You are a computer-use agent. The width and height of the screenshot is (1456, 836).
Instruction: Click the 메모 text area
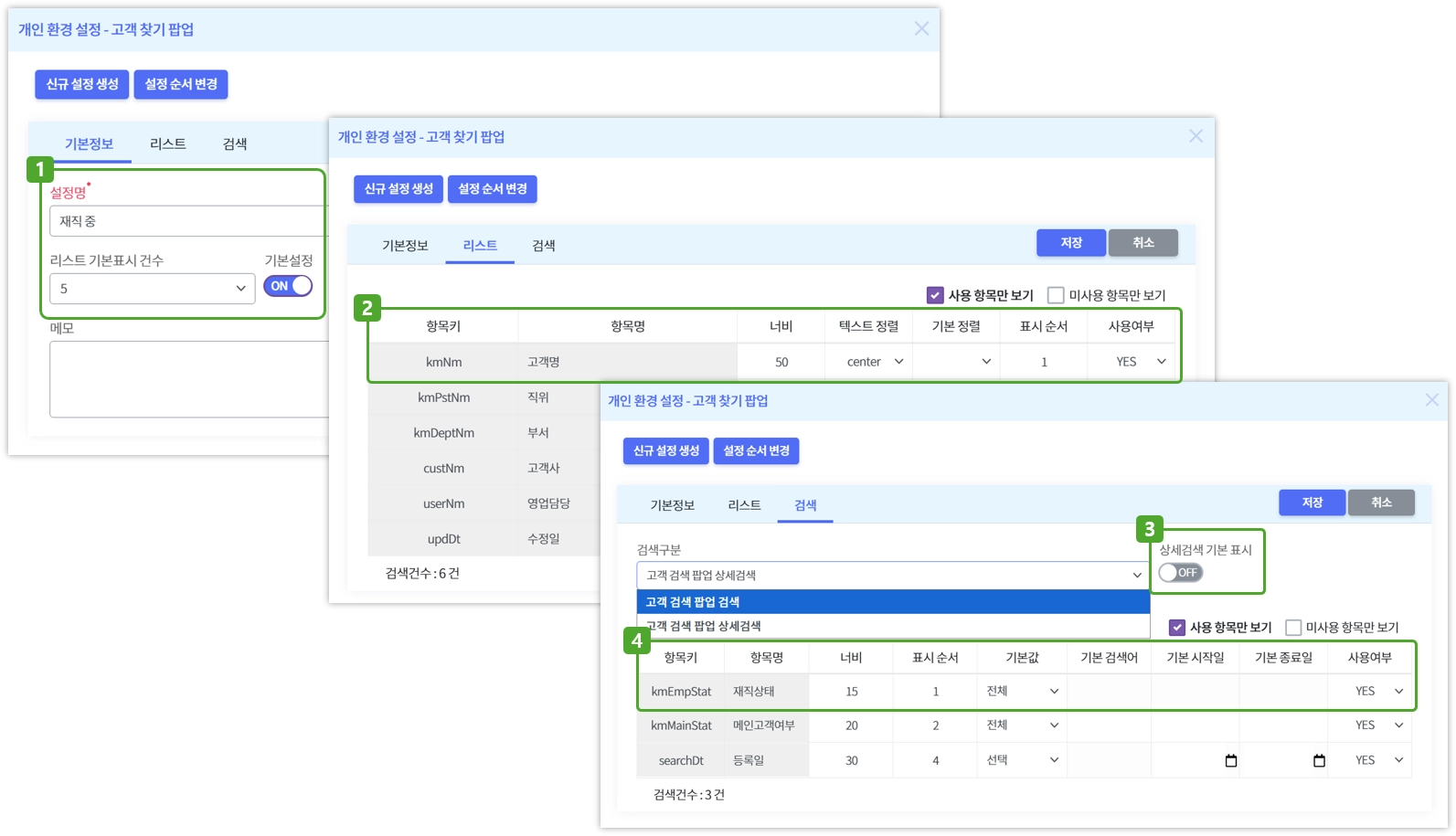point(188,379)
